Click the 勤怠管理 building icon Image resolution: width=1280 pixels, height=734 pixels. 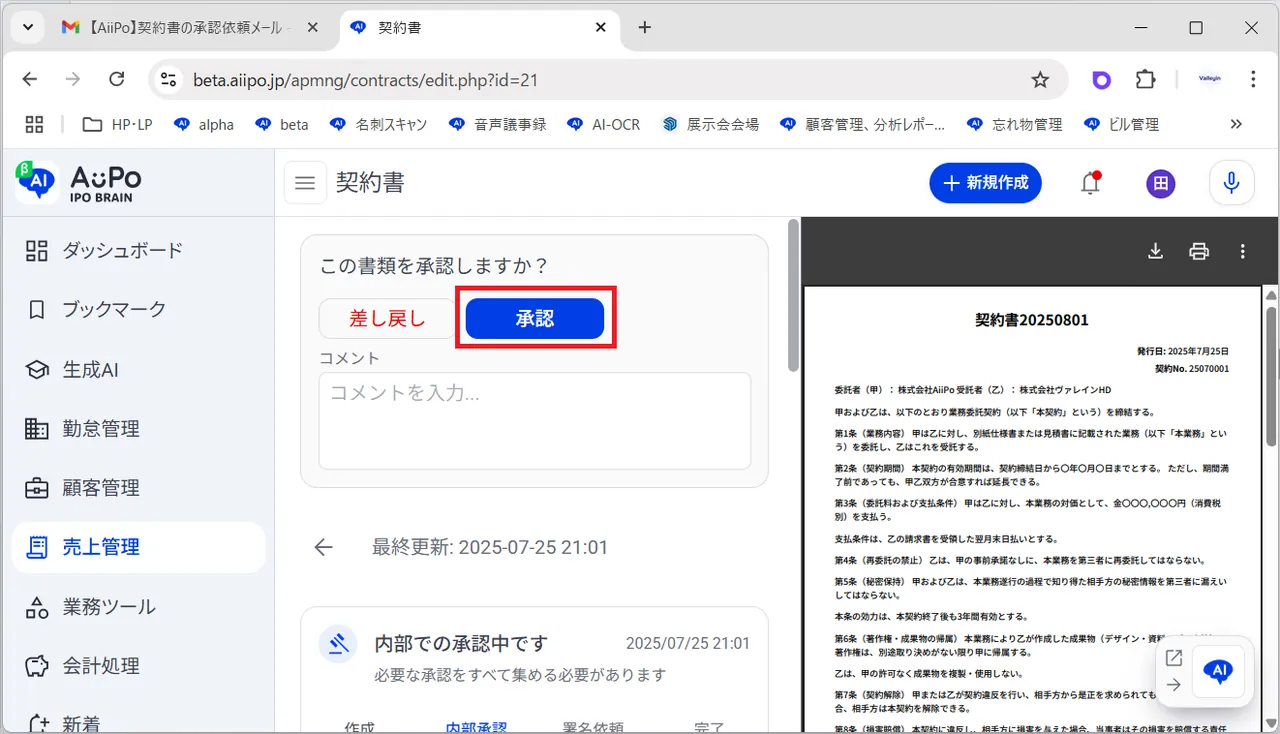(37, 429)
